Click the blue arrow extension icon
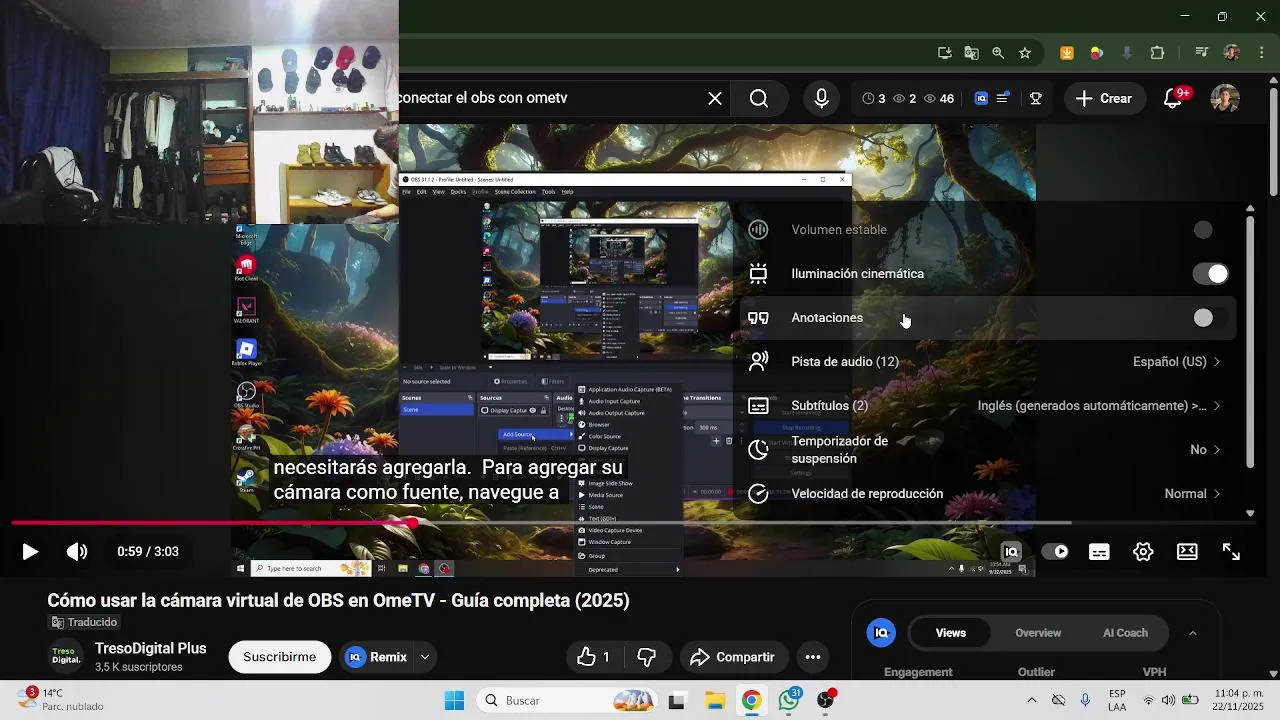This screenshot has width=1280, height=720. (x=1127, y=53)
